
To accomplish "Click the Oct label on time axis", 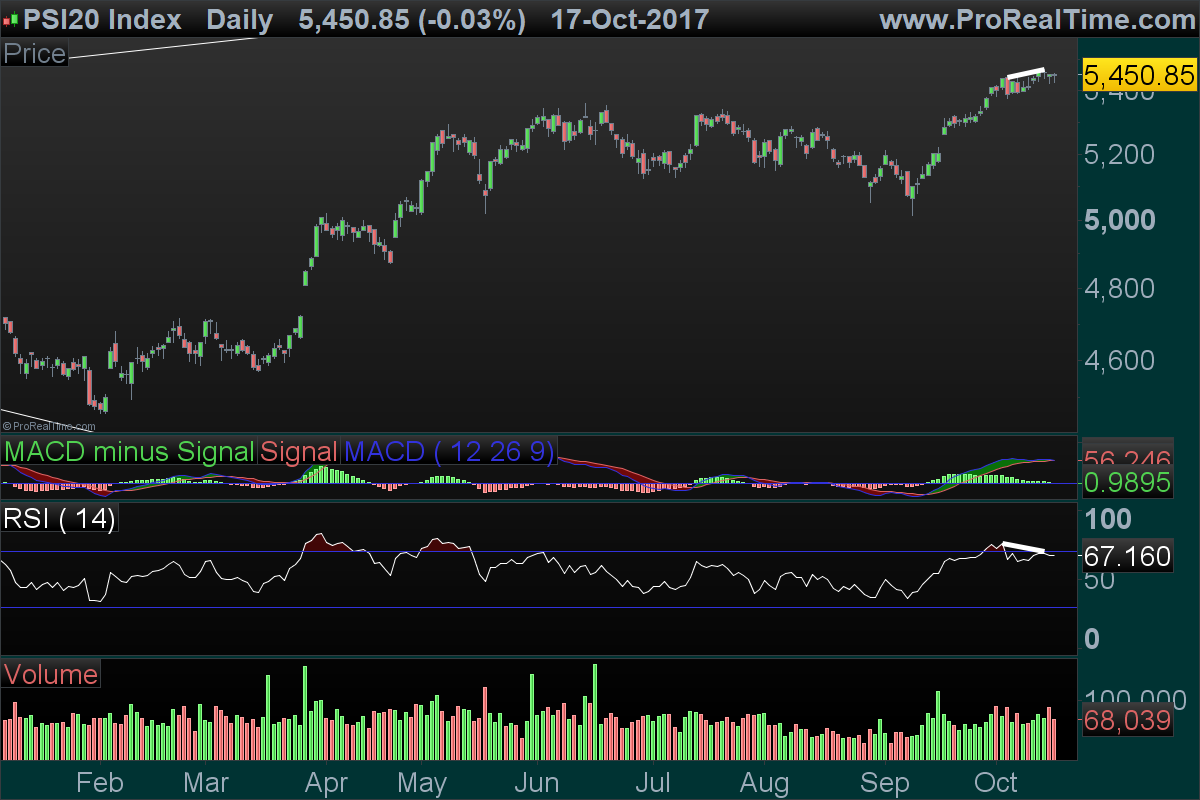I will 997,782.
